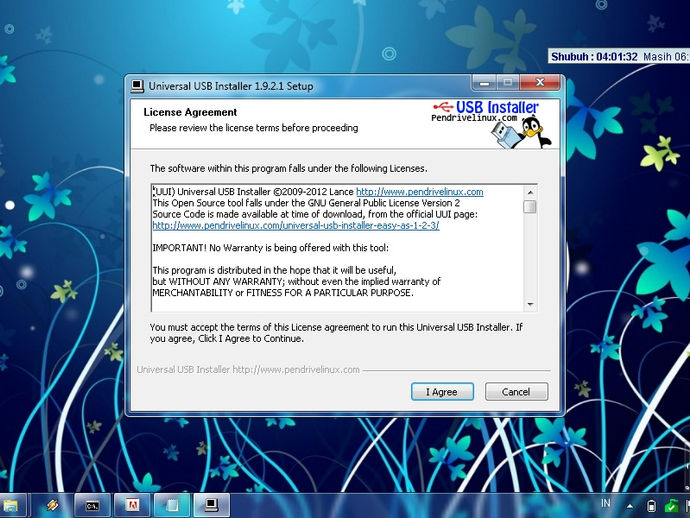Click the license scrollbar up arrow
690x518 pixels.
(x=530, y=192)
